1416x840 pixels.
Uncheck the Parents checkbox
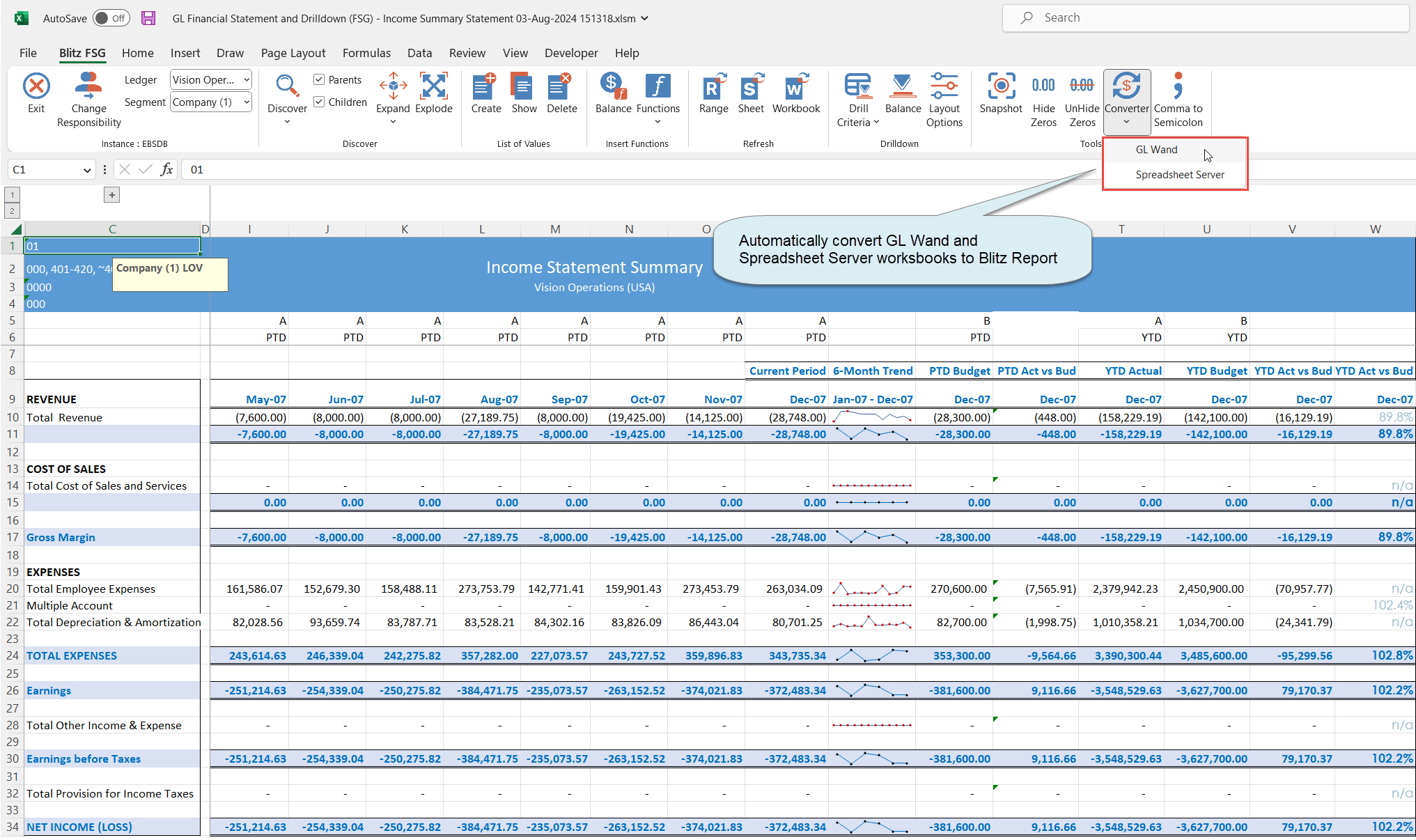coord(319,79)
